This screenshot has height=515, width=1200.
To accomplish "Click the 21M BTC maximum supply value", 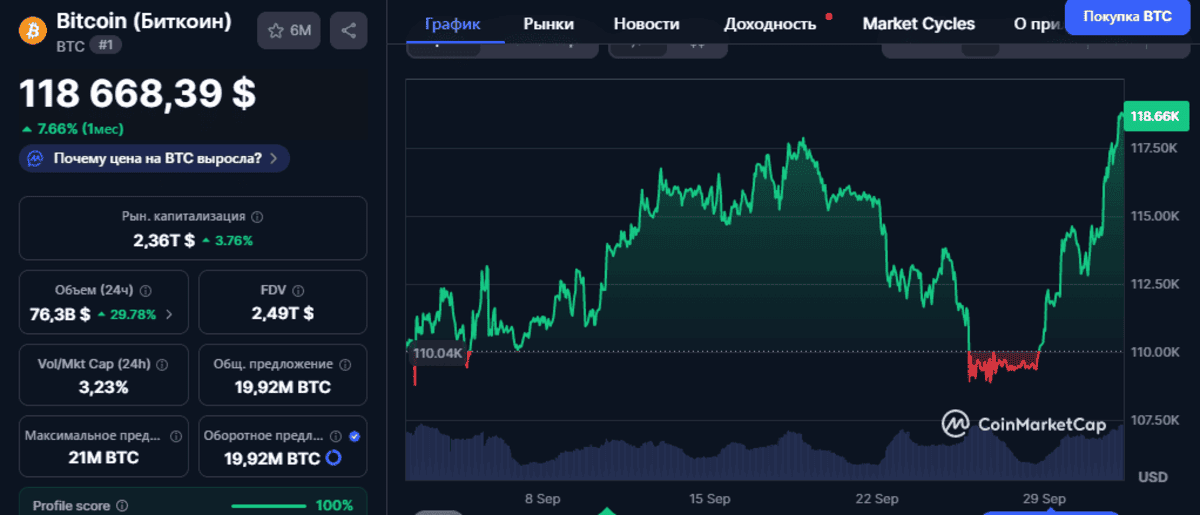I will pos(104,458).
